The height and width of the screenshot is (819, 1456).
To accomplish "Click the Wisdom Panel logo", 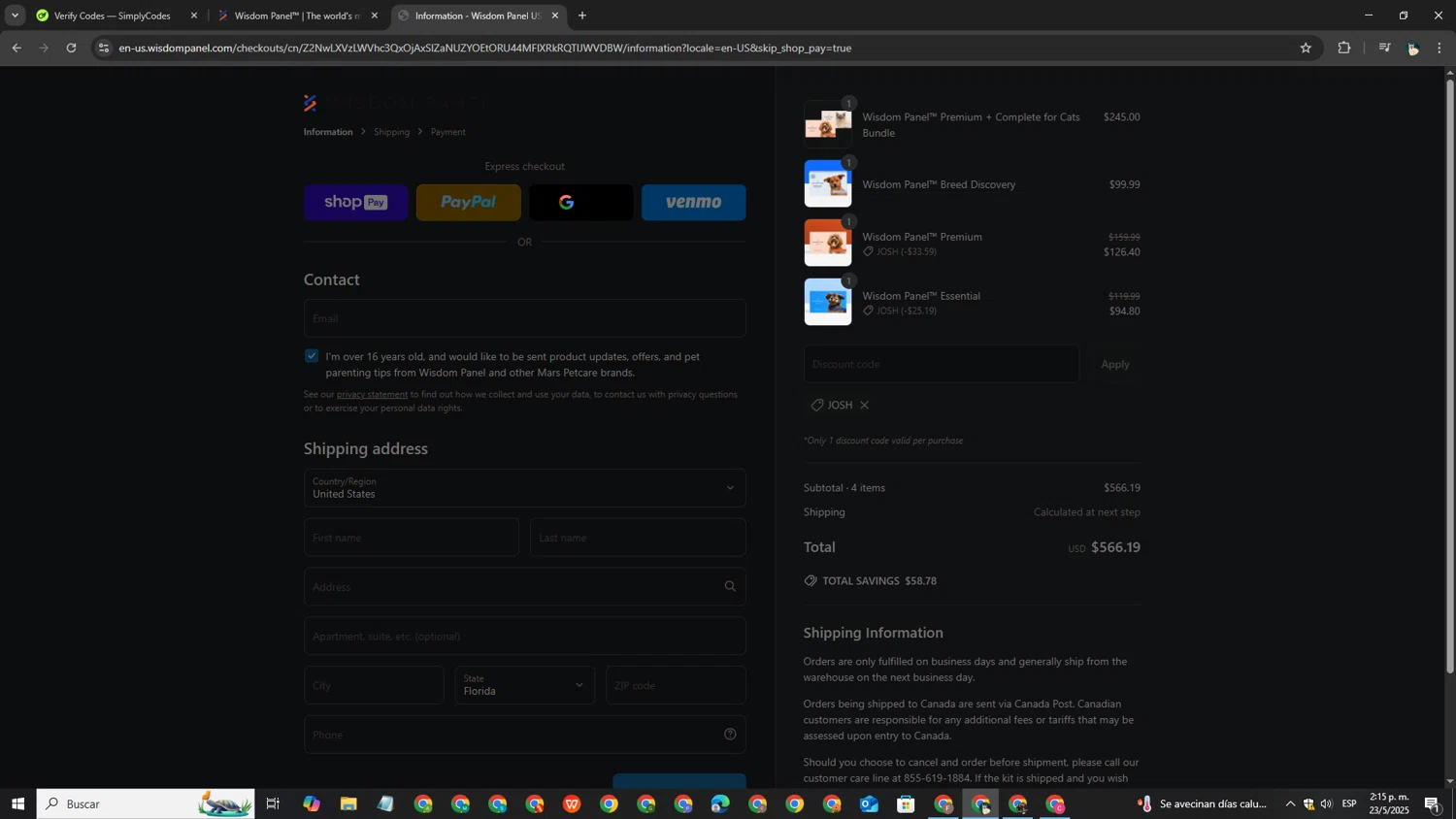I will 396,103.
